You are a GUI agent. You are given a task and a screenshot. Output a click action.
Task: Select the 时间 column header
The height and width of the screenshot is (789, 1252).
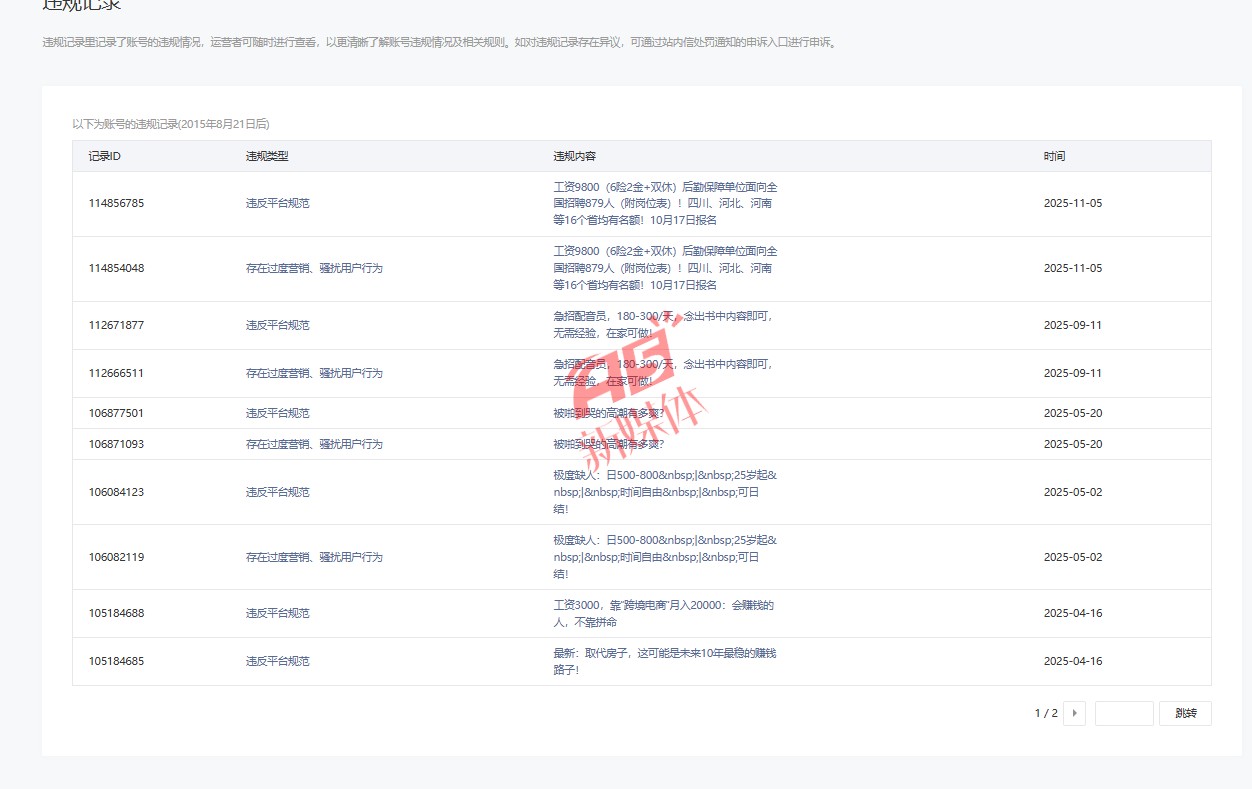click(1054, 156)
